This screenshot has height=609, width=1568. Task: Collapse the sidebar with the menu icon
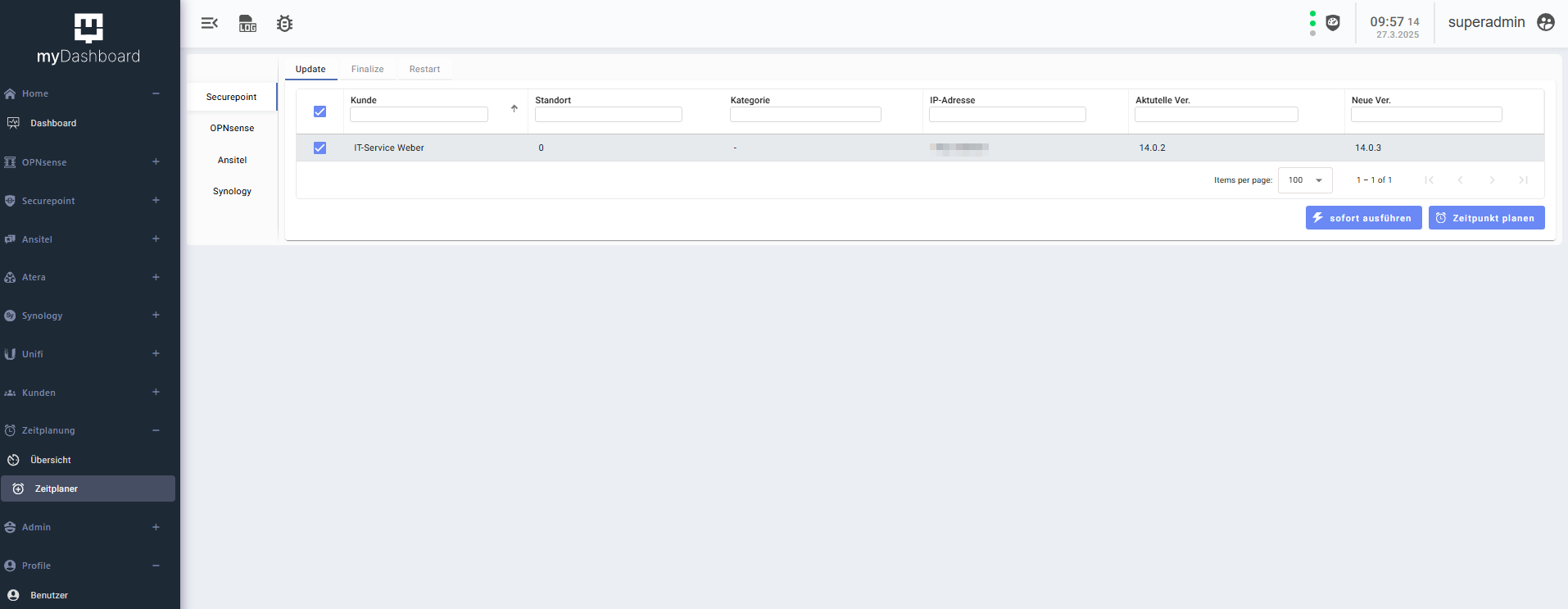point(210,23)
